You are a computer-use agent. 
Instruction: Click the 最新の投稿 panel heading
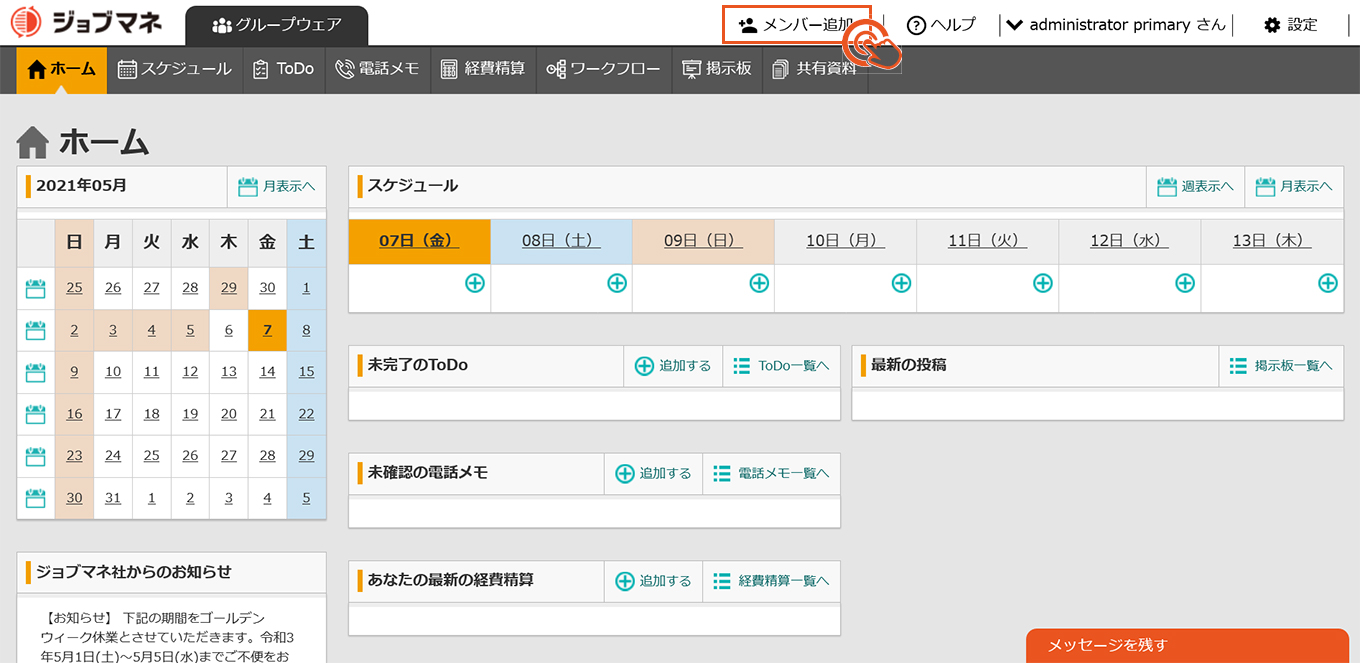click(x=909, y=366)
